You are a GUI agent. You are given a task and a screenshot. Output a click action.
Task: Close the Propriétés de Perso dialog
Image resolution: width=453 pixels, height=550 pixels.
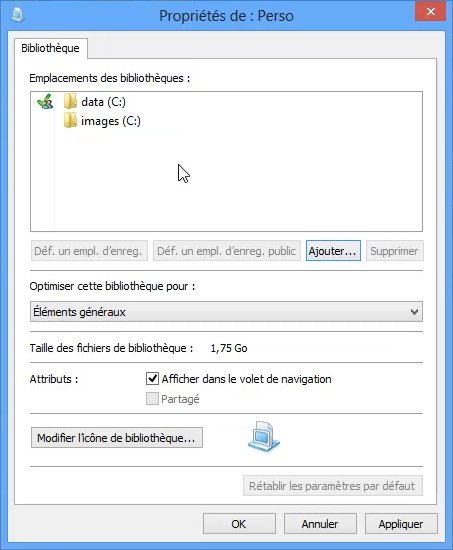431,12
